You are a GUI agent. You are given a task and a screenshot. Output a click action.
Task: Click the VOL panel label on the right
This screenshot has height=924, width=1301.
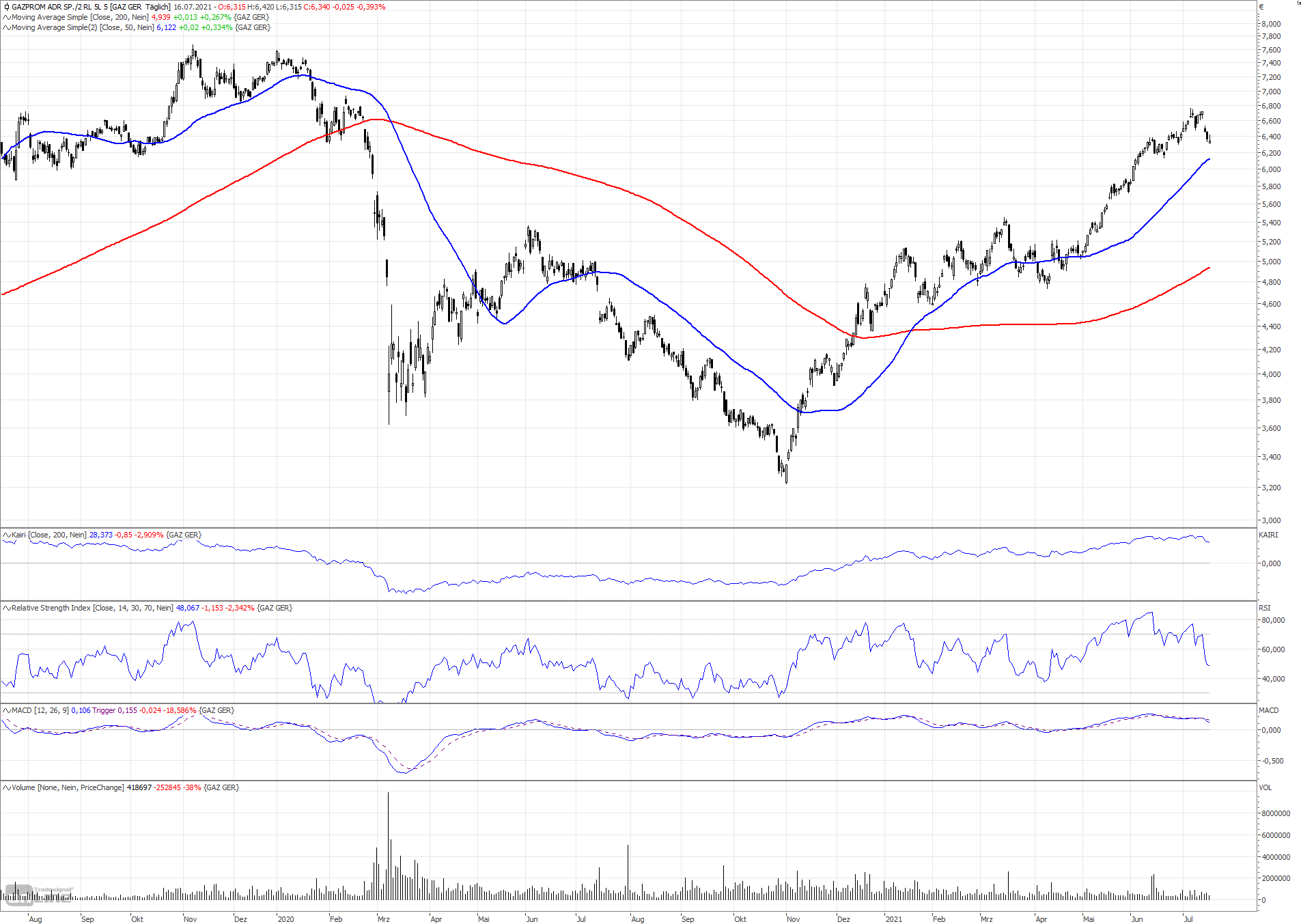click(x=1265, y=787)
